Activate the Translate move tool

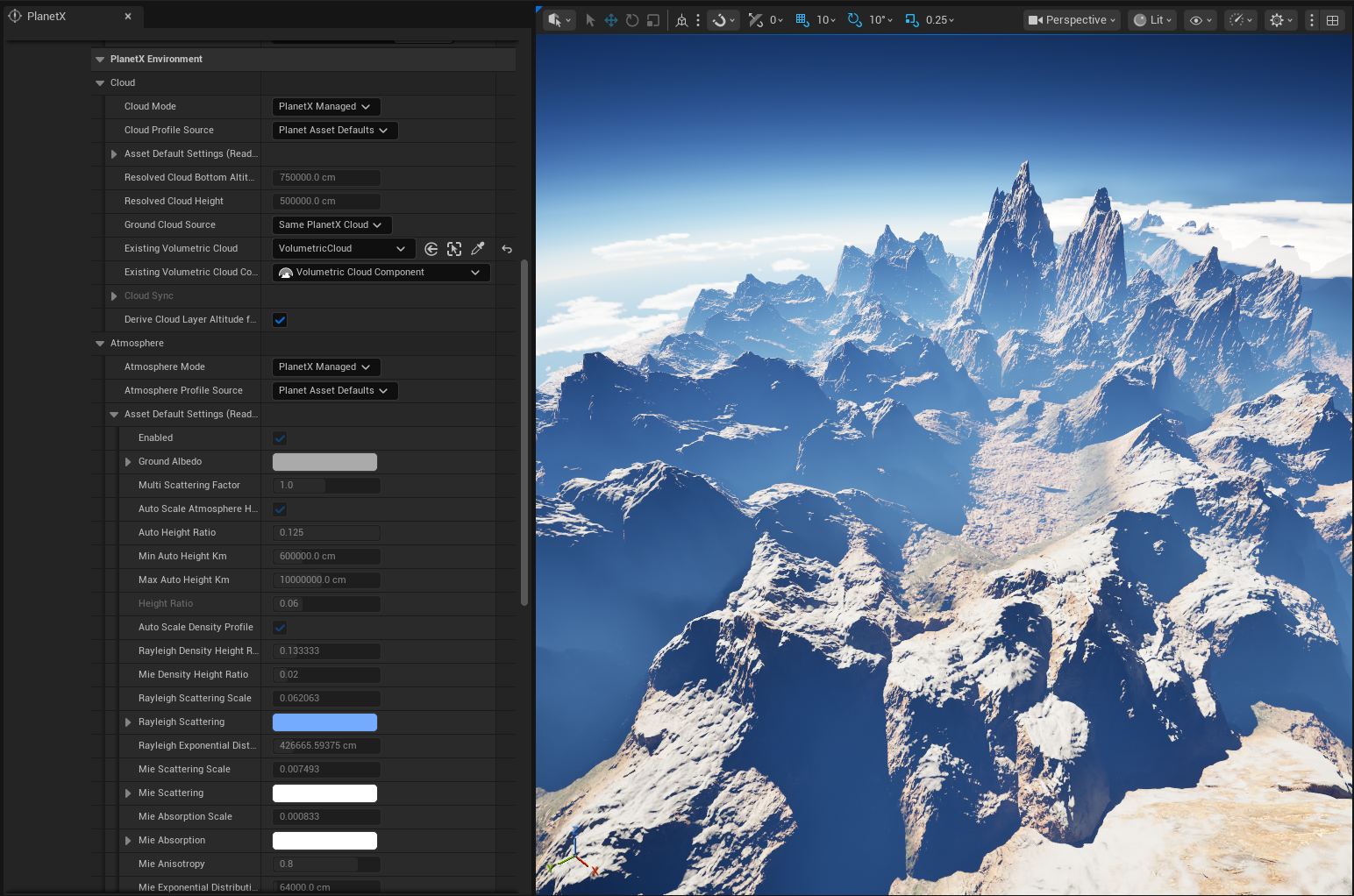point(611,20)
